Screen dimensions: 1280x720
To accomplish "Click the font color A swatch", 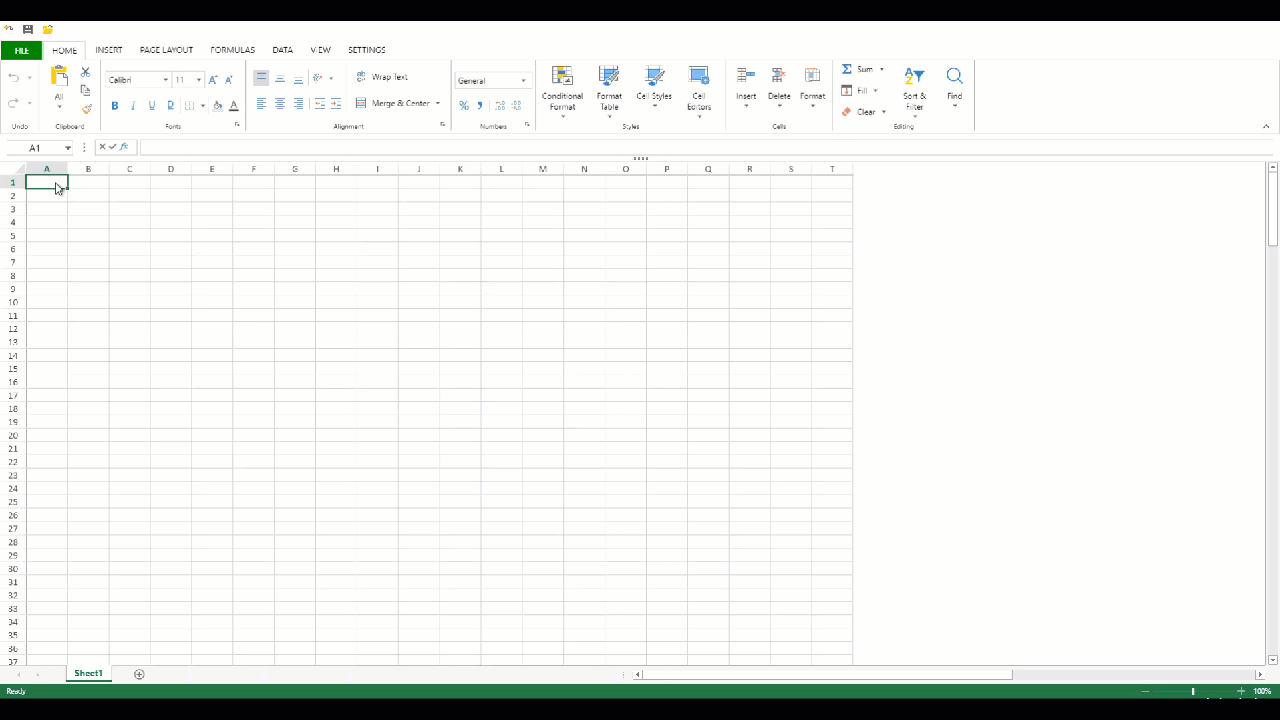I will pos(234,105).
